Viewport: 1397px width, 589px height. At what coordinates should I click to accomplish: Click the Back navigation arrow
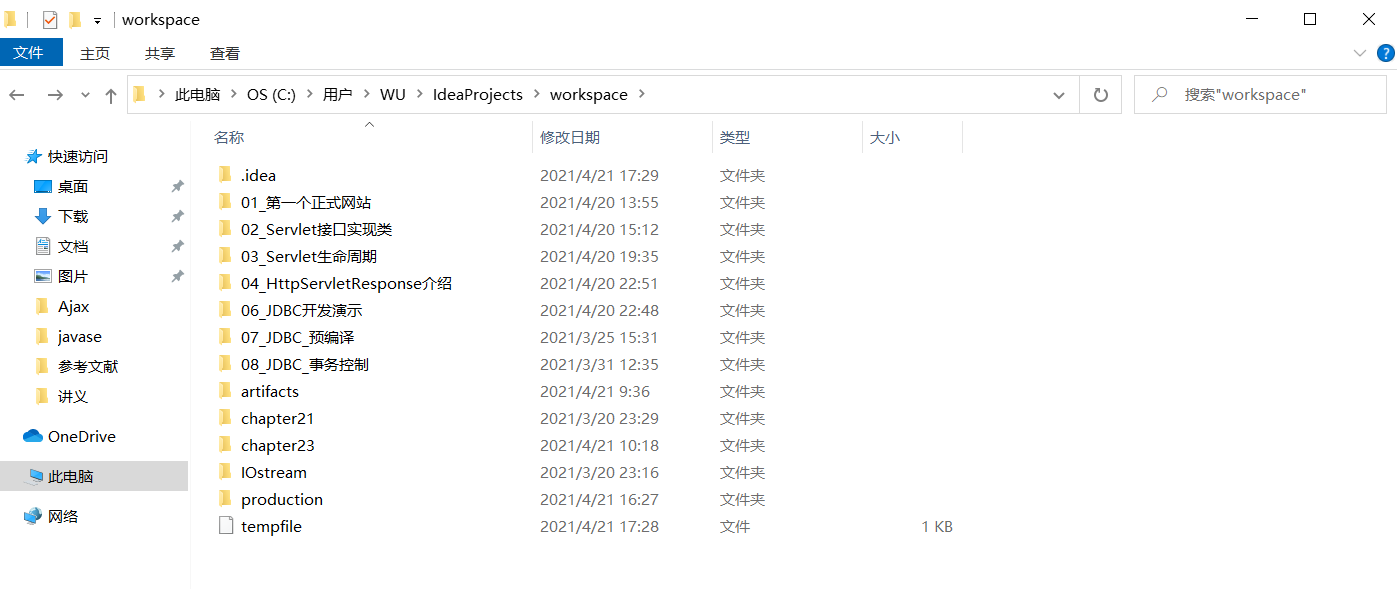17,95
